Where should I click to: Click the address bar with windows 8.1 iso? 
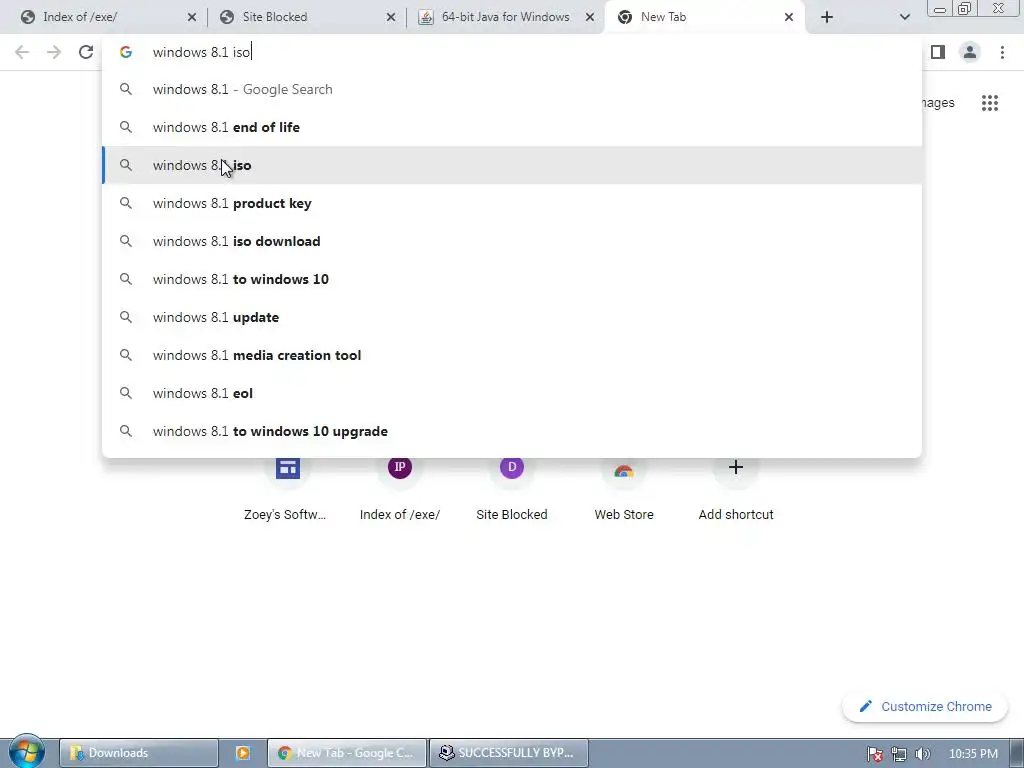pos(512,52)
